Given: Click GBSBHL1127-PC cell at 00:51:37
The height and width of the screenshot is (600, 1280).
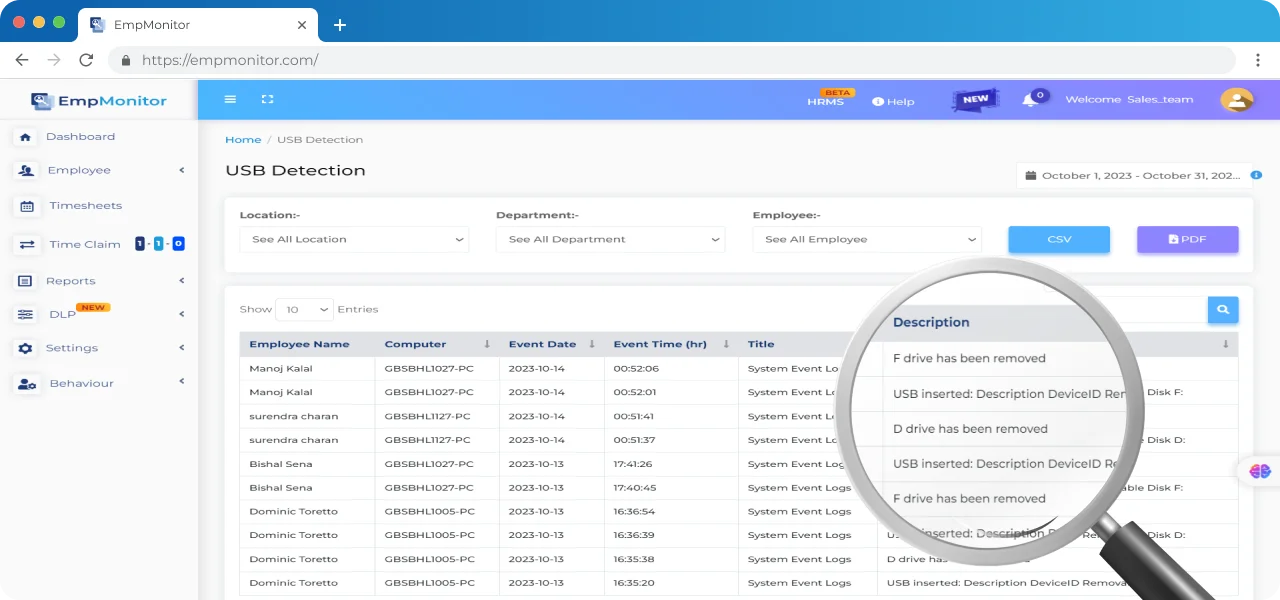Looking at the screenshot, I should click(x=427, y=440).
